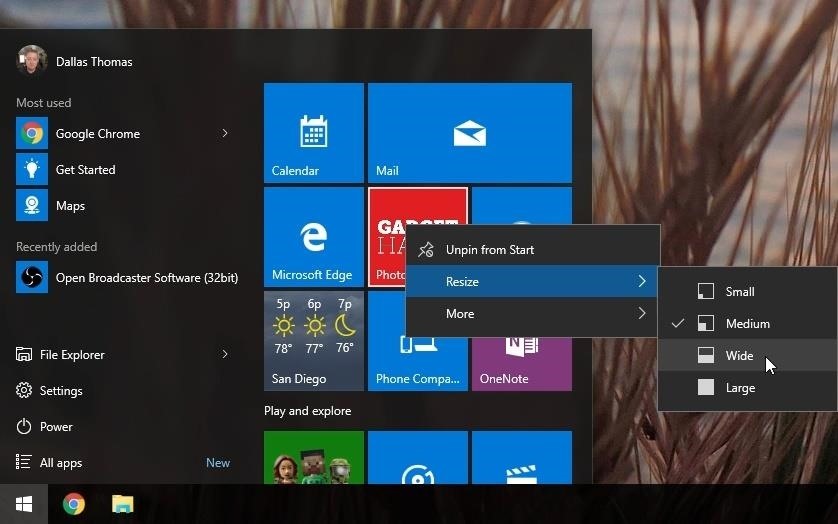Select the Medium tile size option

pyautogui.click(x=747, y=323)
